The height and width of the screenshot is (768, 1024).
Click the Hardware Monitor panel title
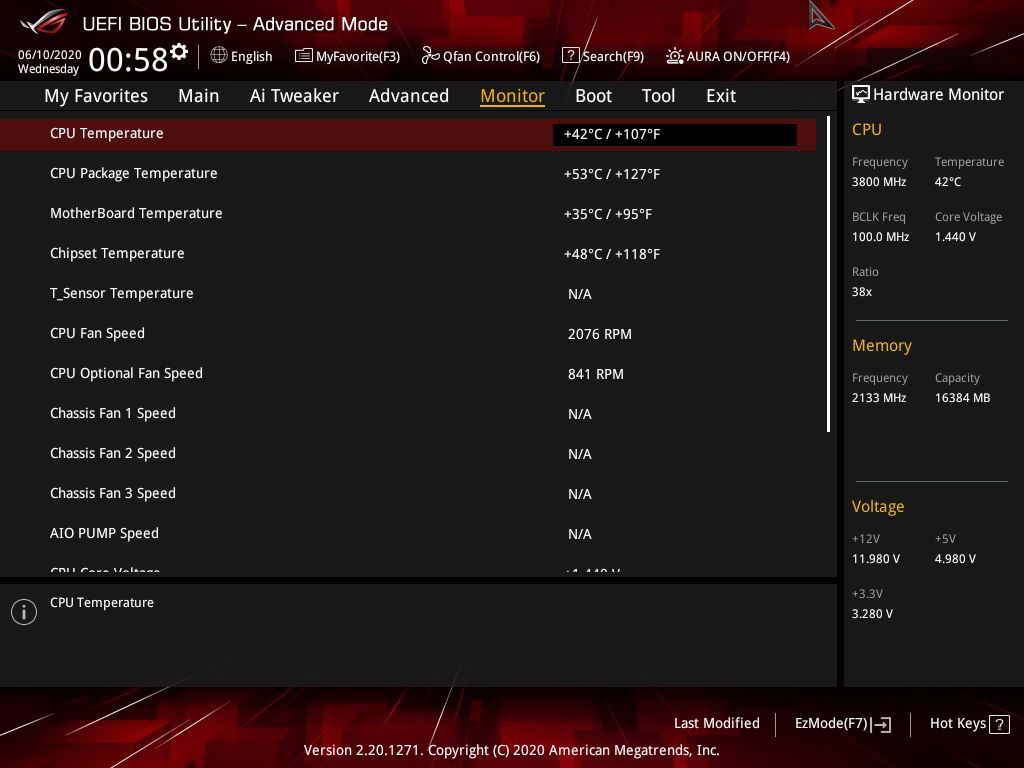[x=938, y=95]
